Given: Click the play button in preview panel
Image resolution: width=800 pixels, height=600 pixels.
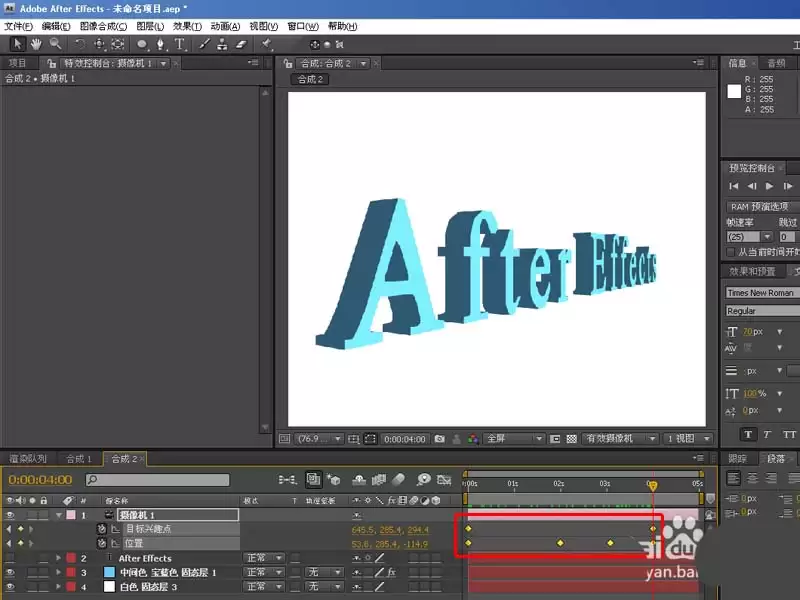Looking at the screenshot, I should (x=769, y=186).
